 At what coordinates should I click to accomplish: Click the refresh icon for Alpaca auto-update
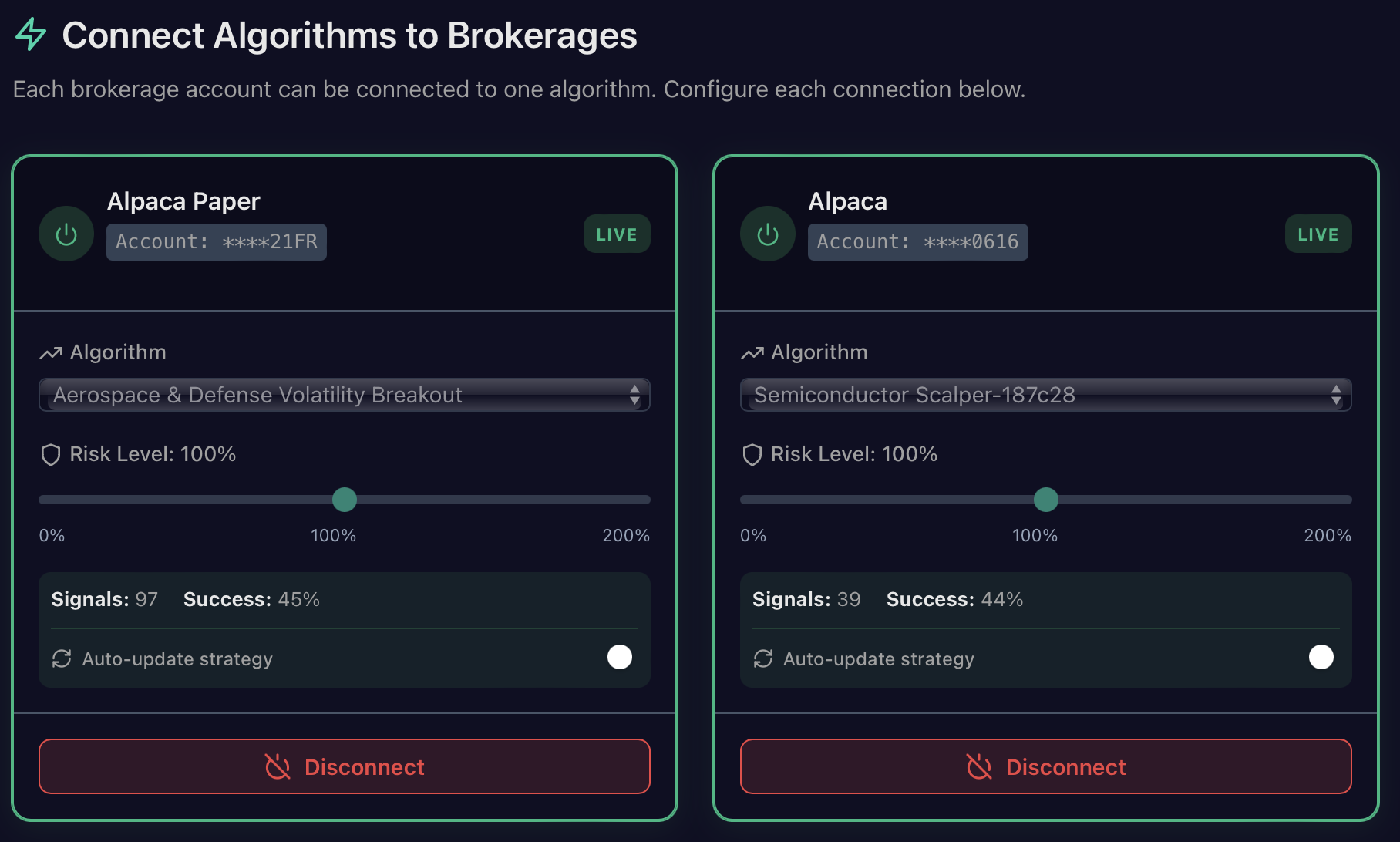[x=763, y=658]
